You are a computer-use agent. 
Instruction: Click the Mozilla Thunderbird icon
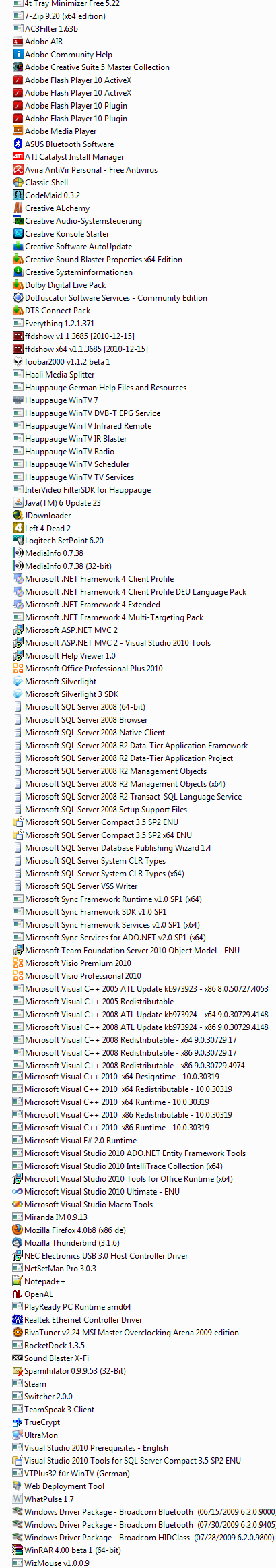18,1243
